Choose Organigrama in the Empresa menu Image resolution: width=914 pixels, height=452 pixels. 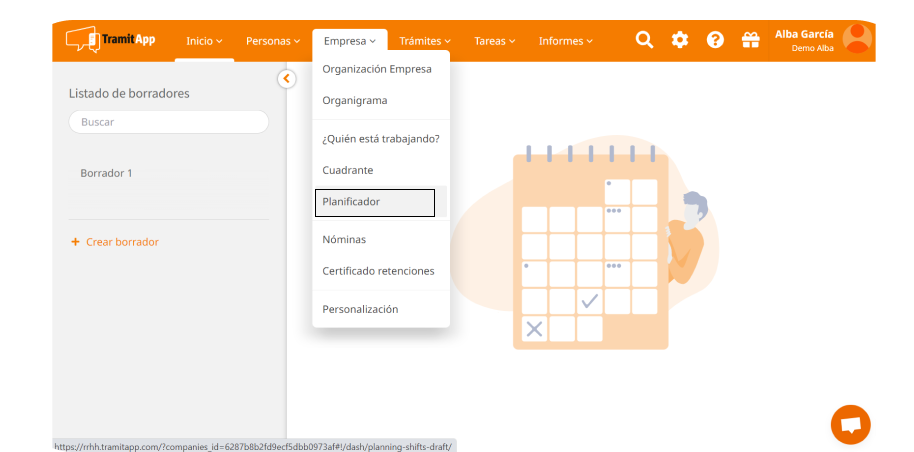[x=355, y=100]
